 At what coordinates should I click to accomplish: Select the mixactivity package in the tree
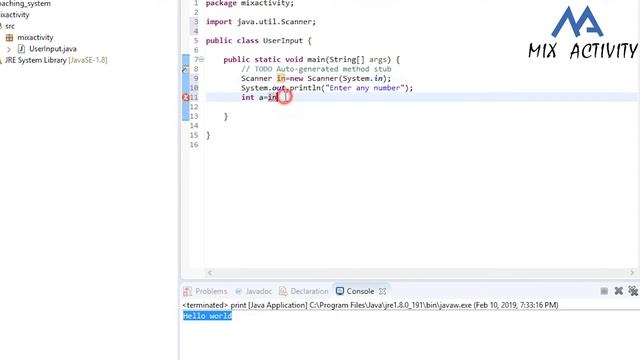coord(35,37)
